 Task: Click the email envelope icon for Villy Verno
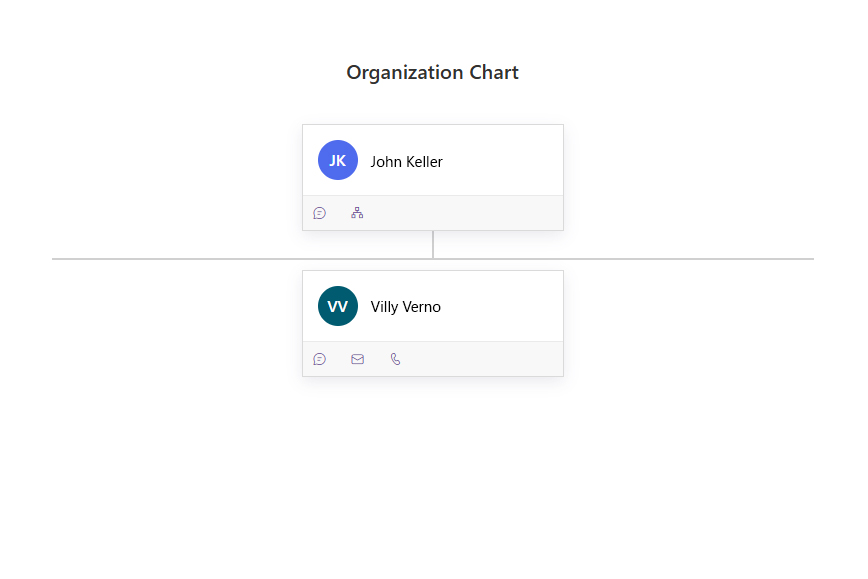(x=357, y=359)
